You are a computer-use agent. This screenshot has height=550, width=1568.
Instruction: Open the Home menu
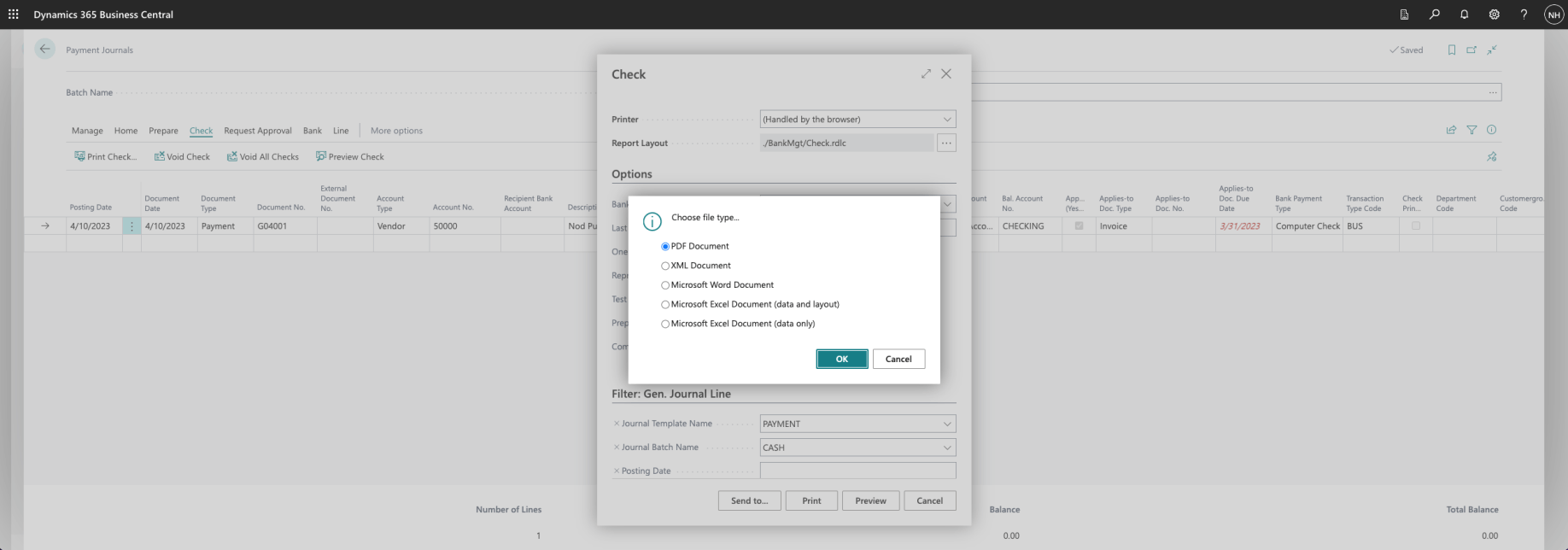[126, 131]
